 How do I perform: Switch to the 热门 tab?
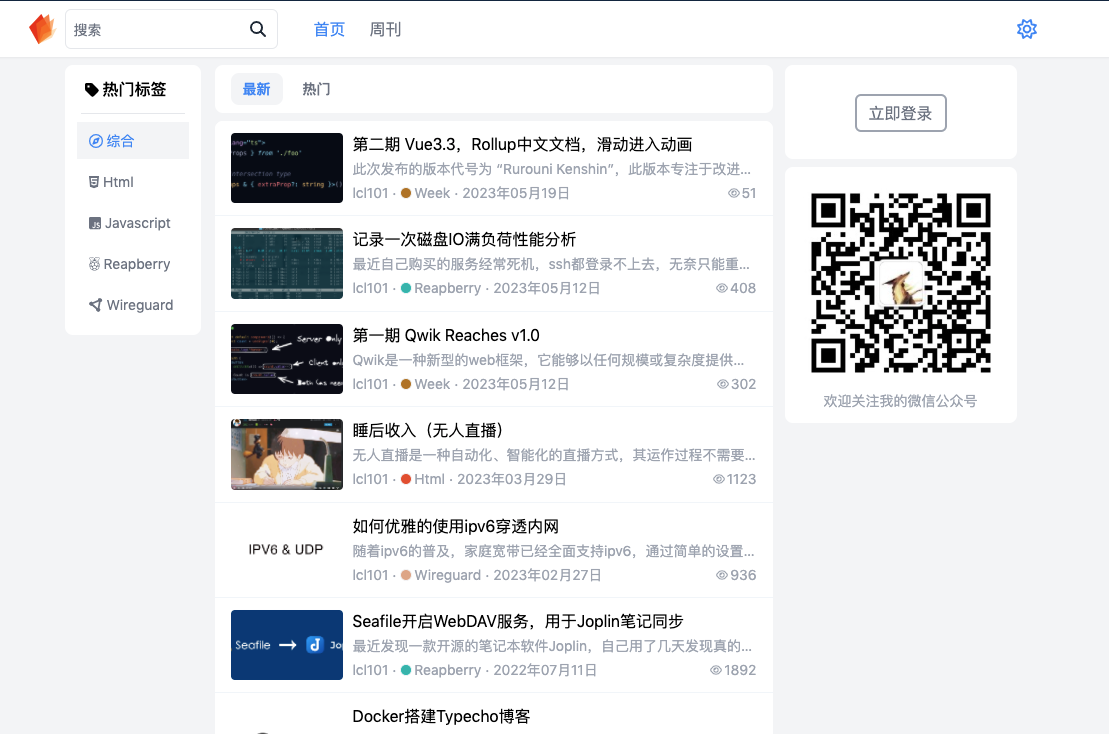pos(316,89)
